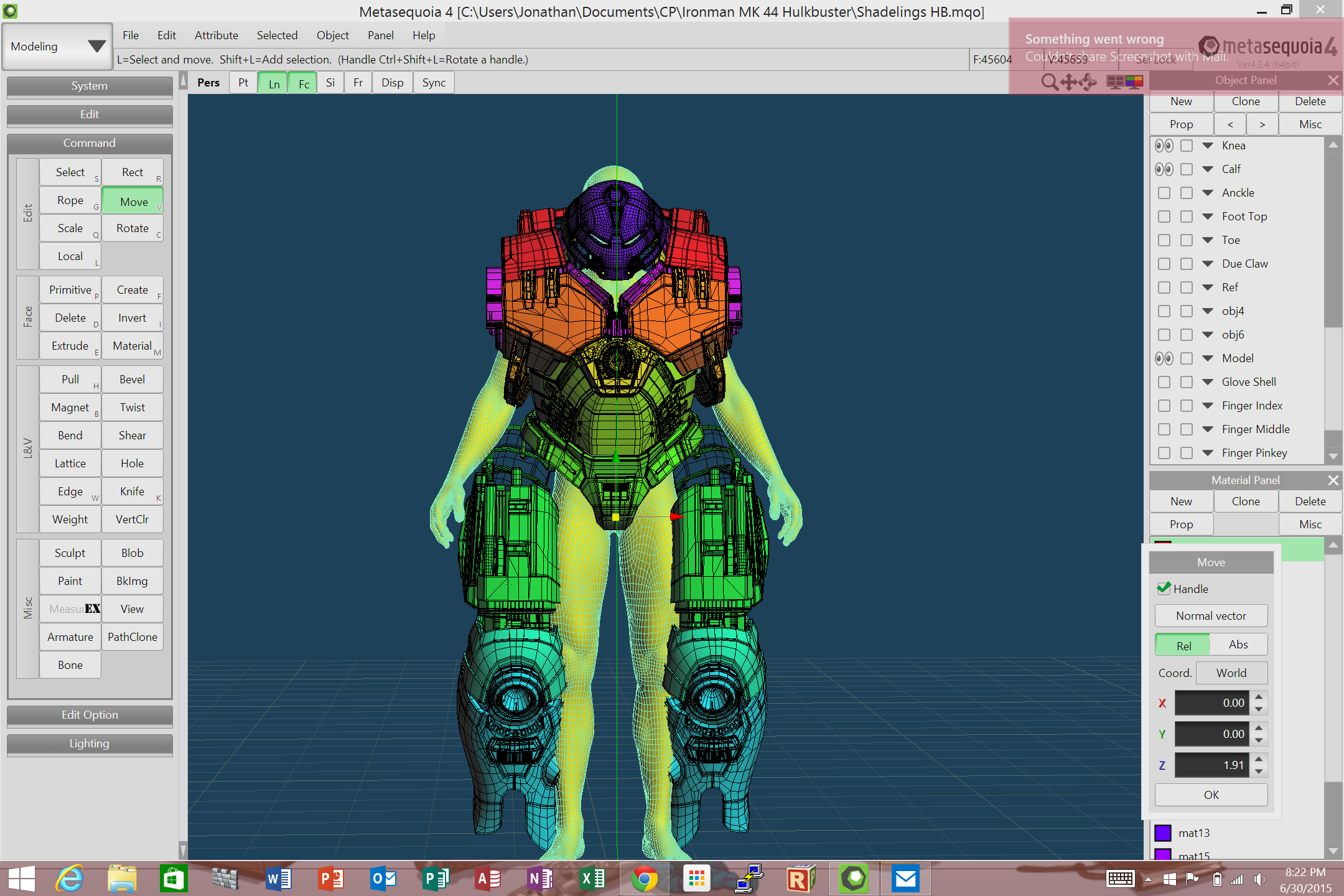Click the colored layout monitor icon

(x=1134, y=82)
